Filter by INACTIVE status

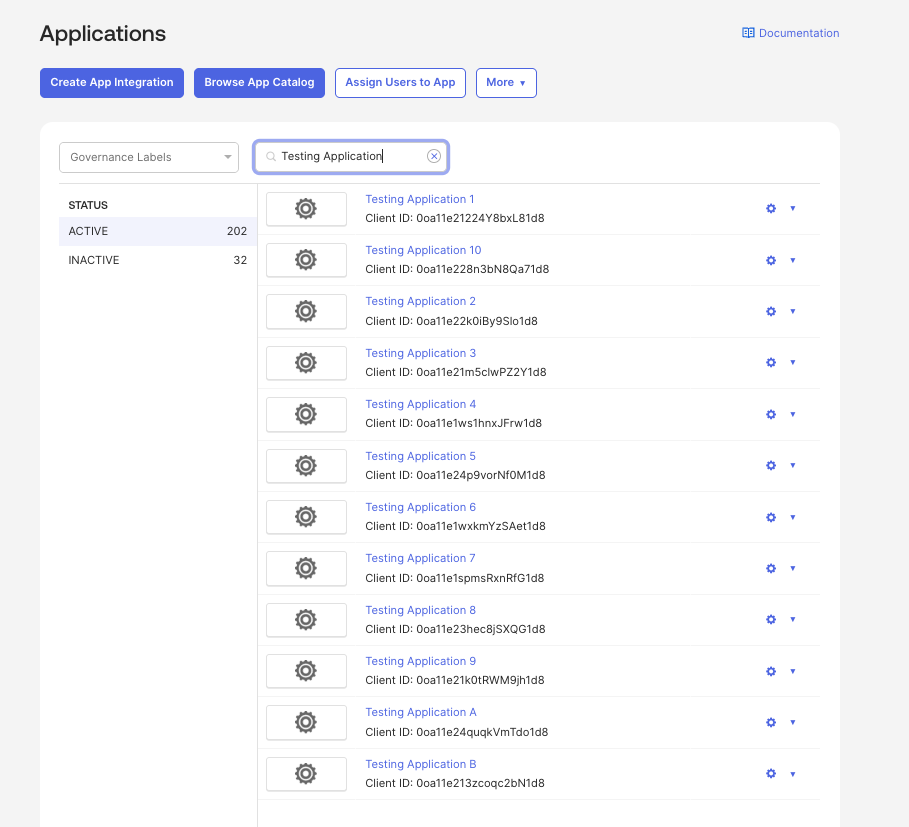(x=158, y=260)
